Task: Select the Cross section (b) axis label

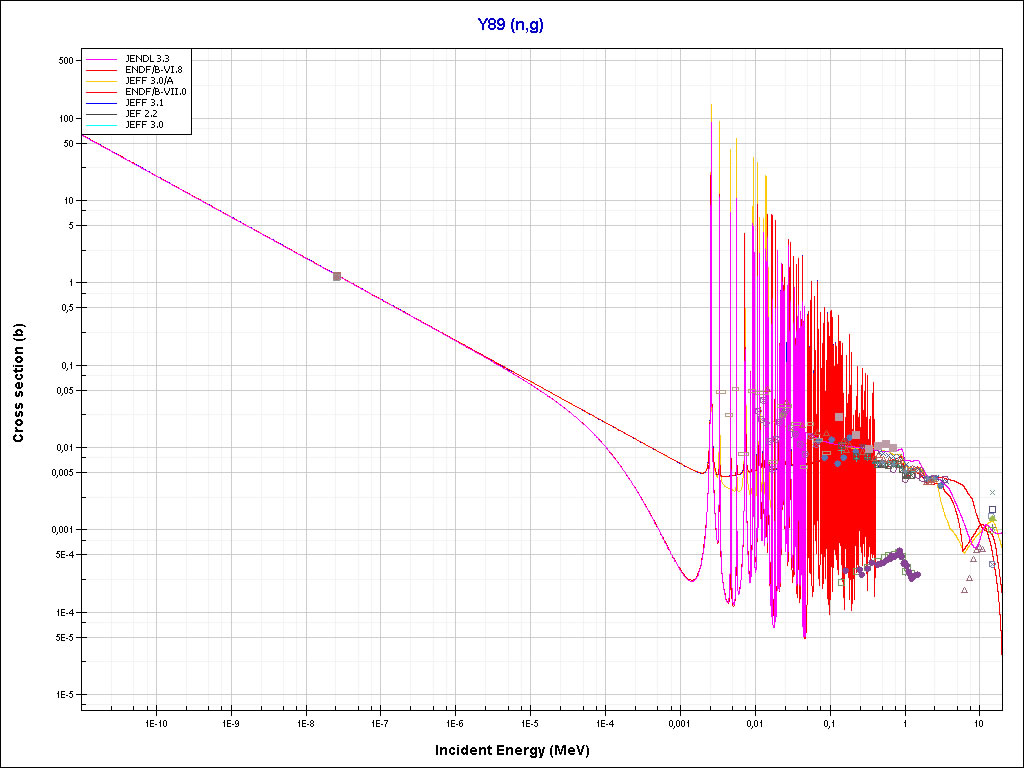Action: [x=18, y=383]
